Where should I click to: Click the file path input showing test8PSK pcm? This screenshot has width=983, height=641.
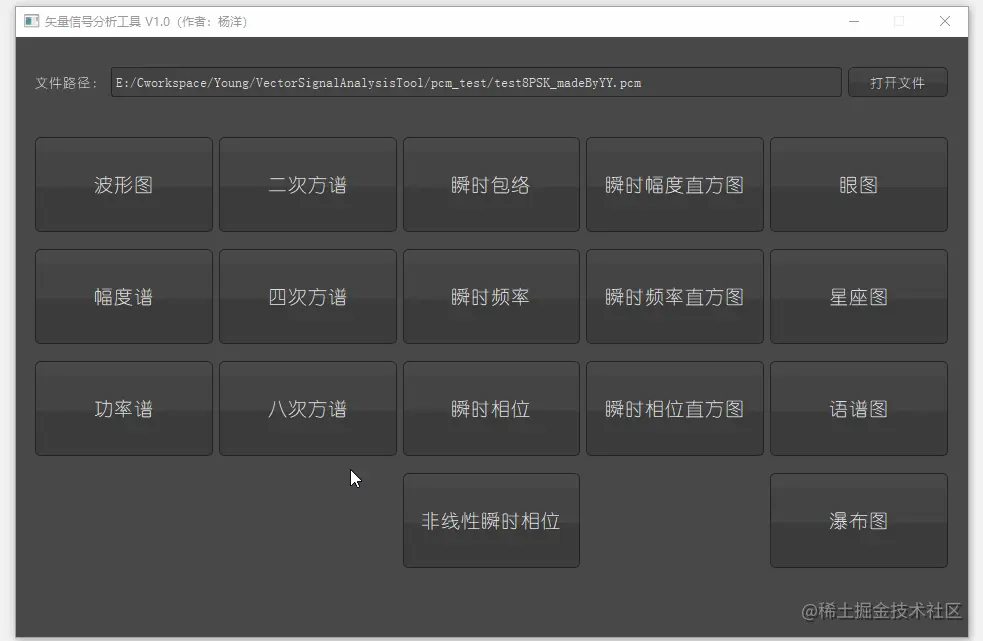pyautogui.click(x=474, y=82)
